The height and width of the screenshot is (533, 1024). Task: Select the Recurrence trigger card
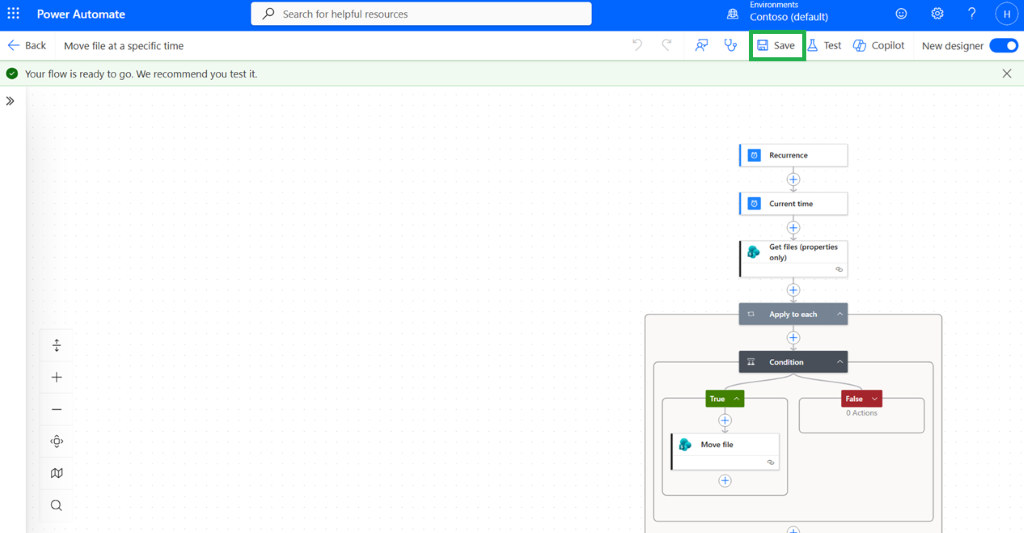pyautogui.click(x=793, y=155)
